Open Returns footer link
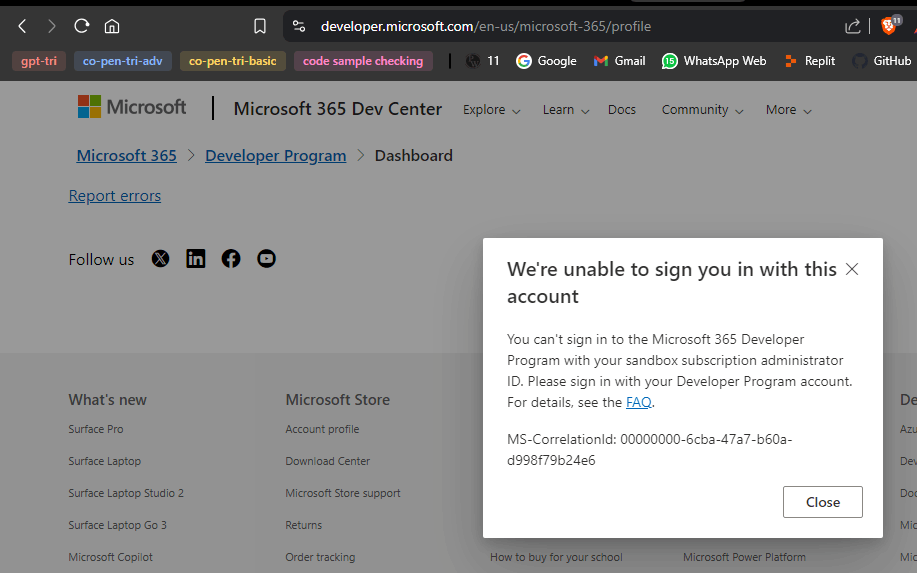 click(x=304, y=525)
